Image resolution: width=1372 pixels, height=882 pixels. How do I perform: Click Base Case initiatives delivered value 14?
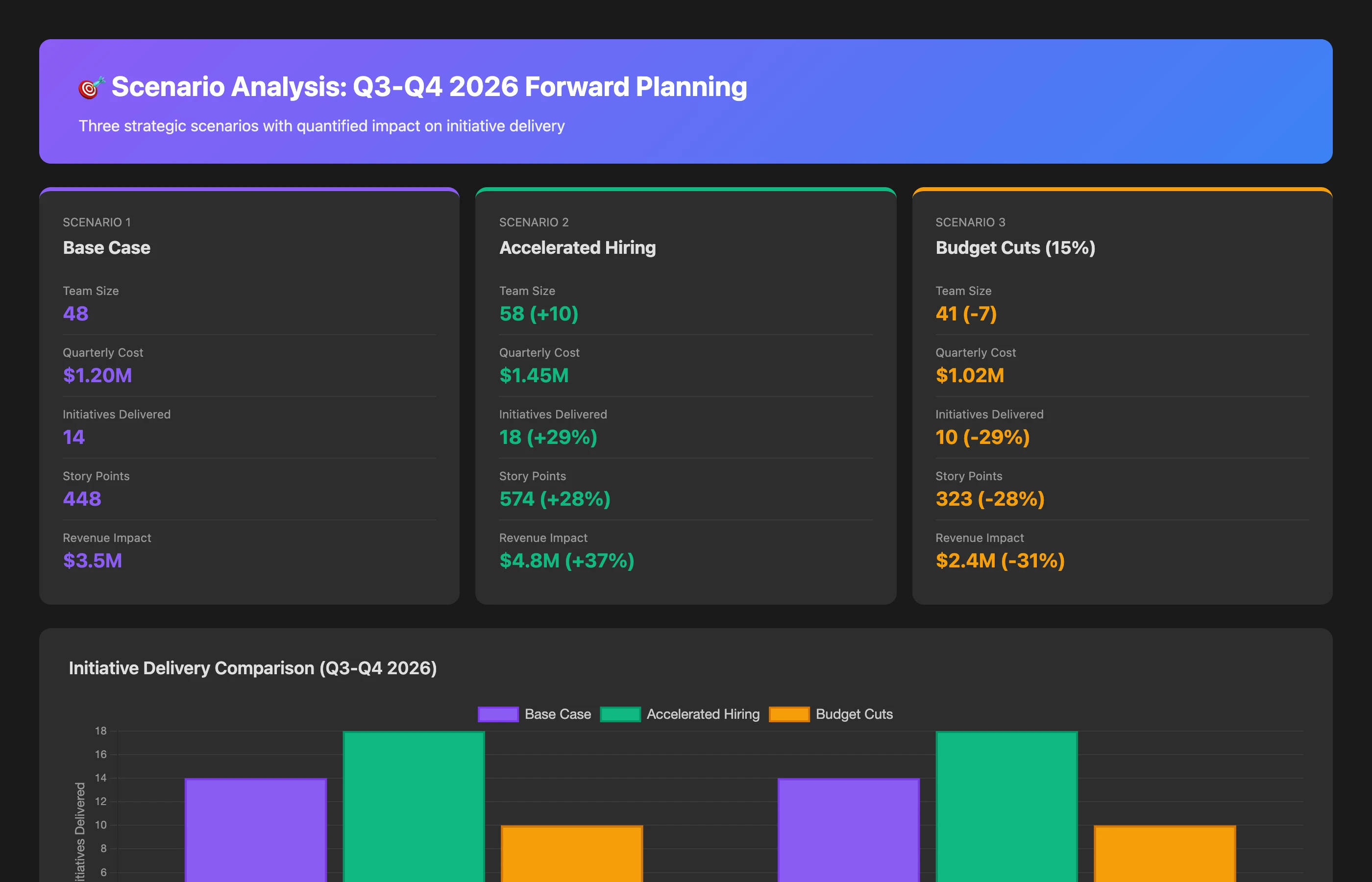click(74, 437)
